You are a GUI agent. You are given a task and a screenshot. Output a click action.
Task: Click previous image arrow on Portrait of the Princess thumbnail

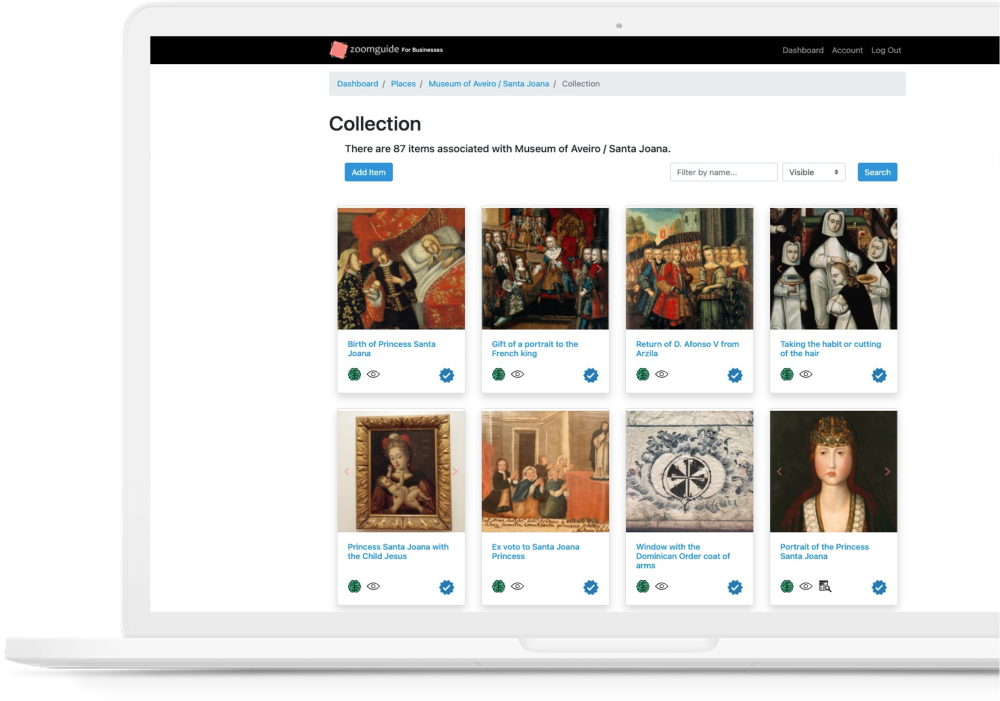point(779,471)
